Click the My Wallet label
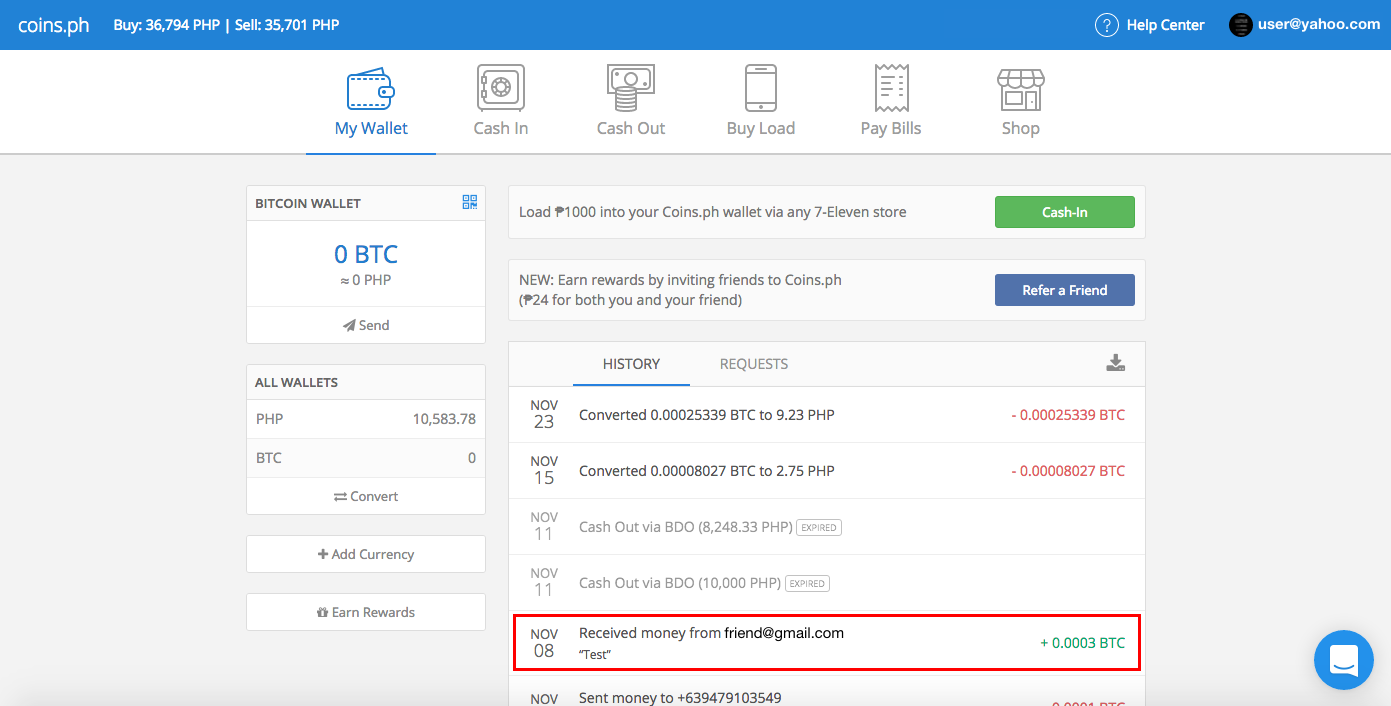The width and height of the screenshot is (1391, 706). tap(371, 128)
